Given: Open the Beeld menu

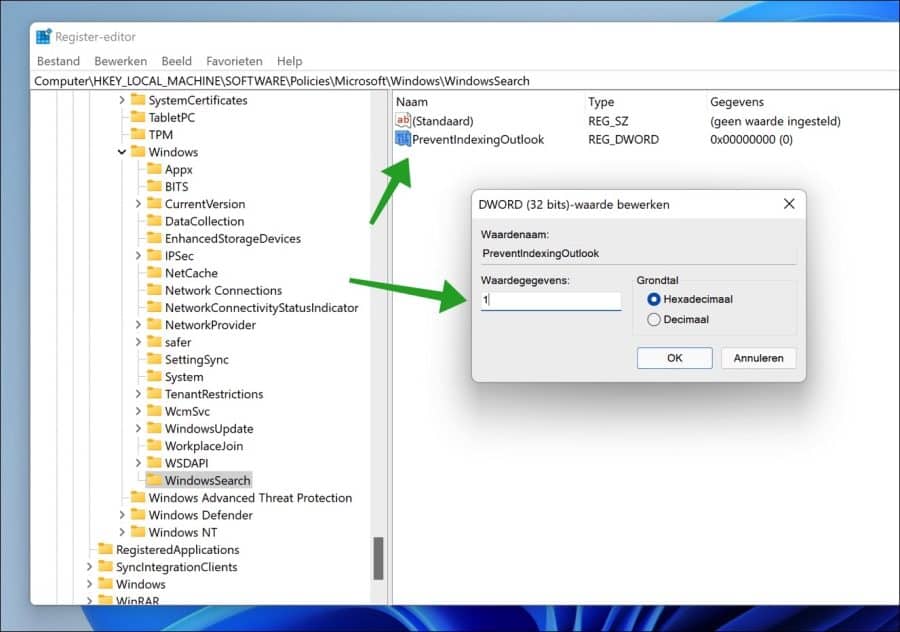Looking at the screenshot, I should tap(176, 61).
